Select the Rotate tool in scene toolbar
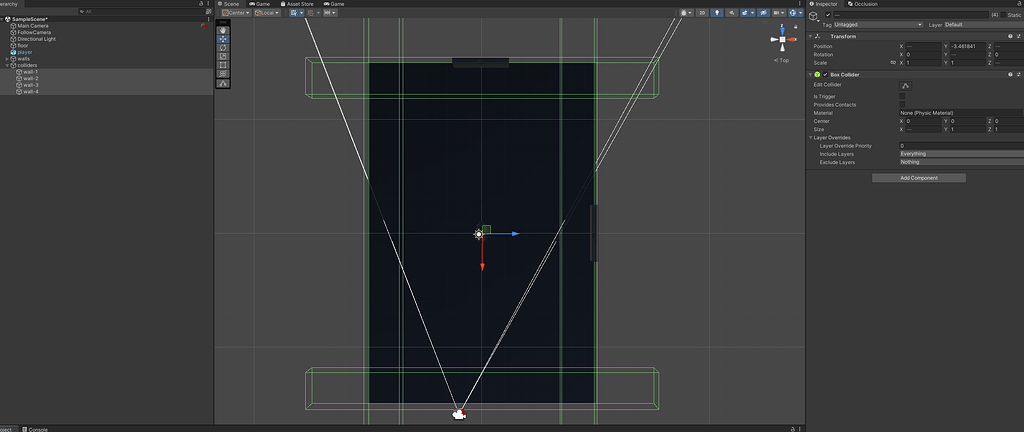1024x432 pixels. click(224, 48)
